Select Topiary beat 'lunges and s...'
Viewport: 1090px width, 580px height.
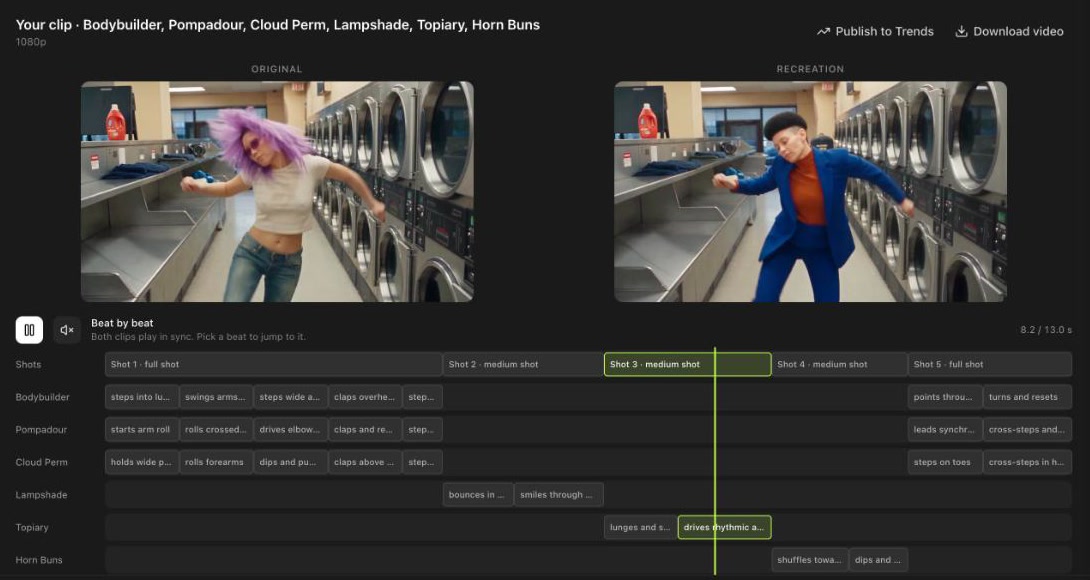[641, 527]
